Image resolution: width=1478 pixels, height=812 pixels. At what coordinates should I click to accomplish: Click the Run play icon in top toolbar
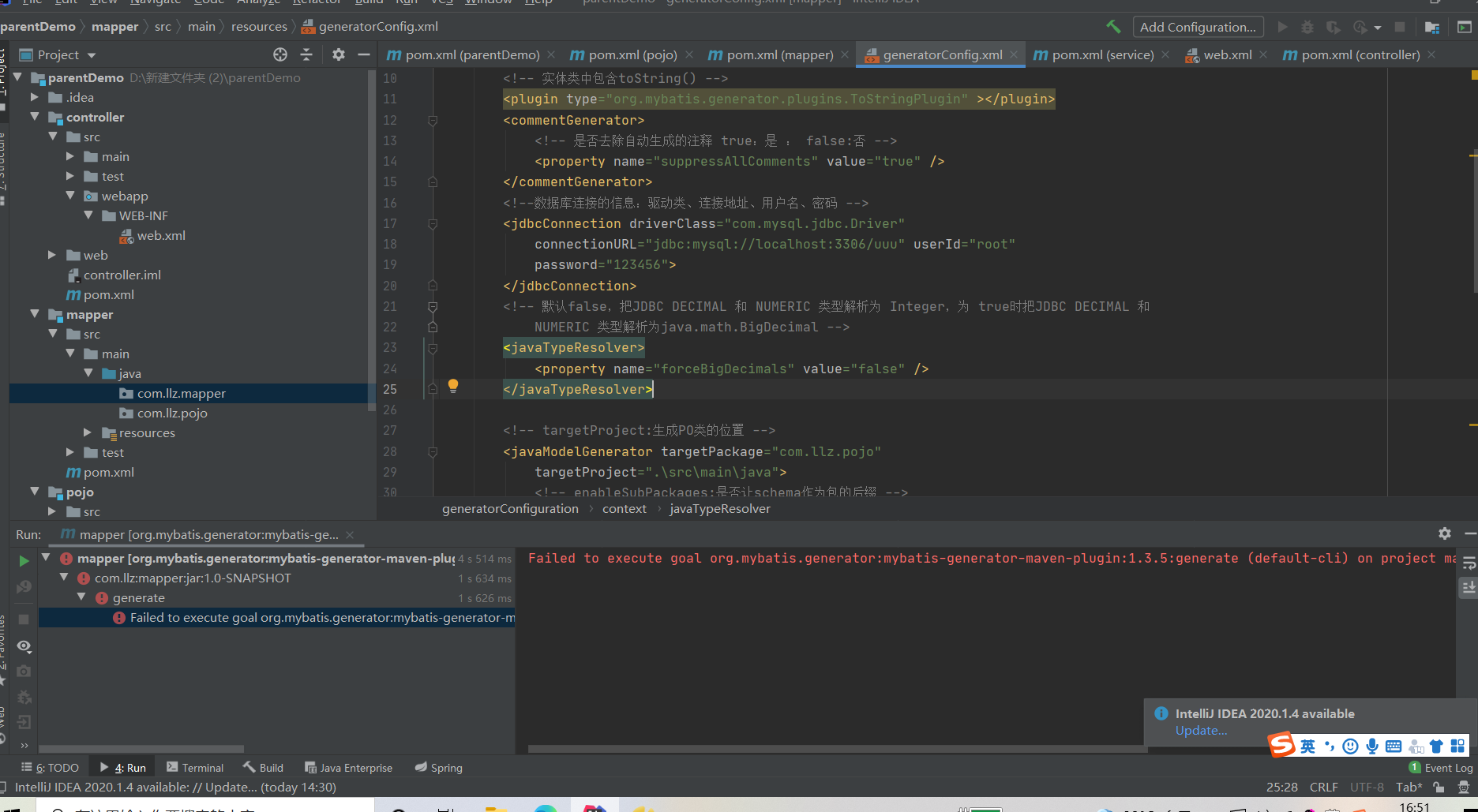click(1282, 27)
